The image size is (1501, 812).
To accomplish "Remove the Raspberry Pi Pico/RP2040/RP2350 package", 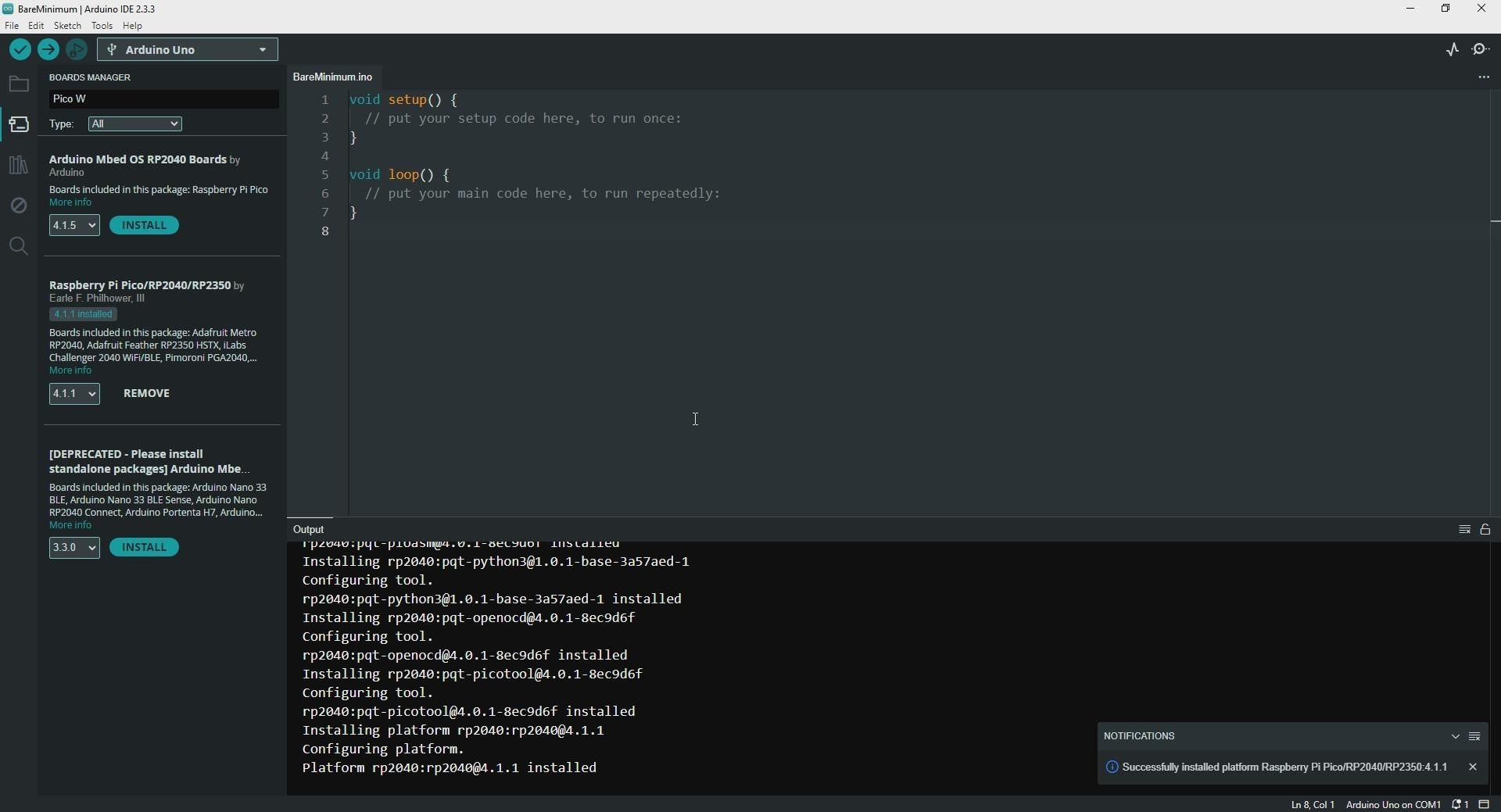I will (147, 394).
